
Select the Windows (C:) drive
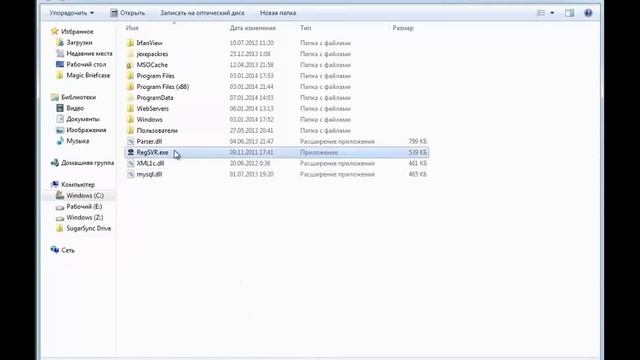click(85, 196)
